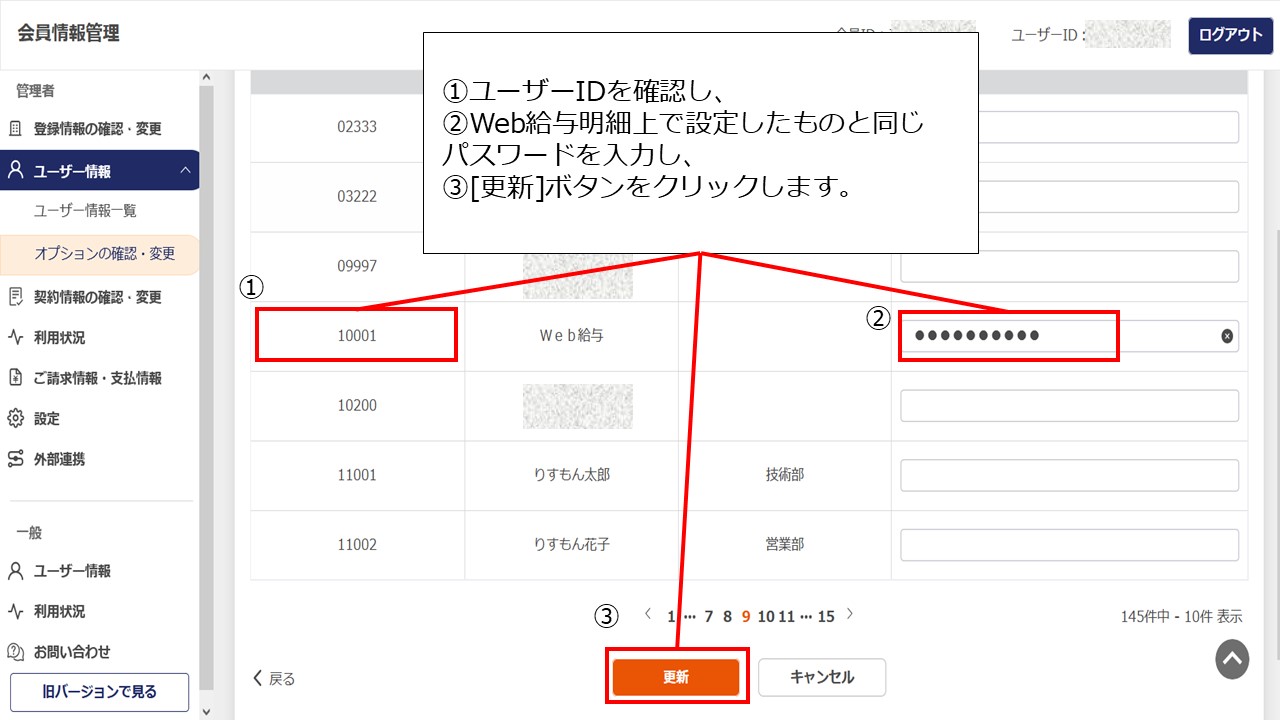Screen dimensions: 1280x720
Task: Open 外部連携 in sidebar
Action: (x=59, y=459)
